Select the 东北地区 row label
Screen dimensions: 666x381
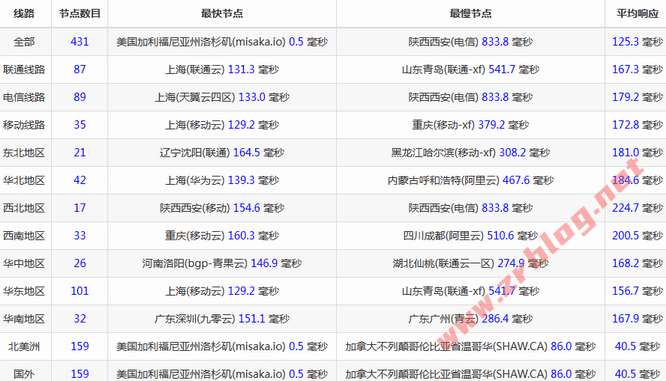coord(24,152)
